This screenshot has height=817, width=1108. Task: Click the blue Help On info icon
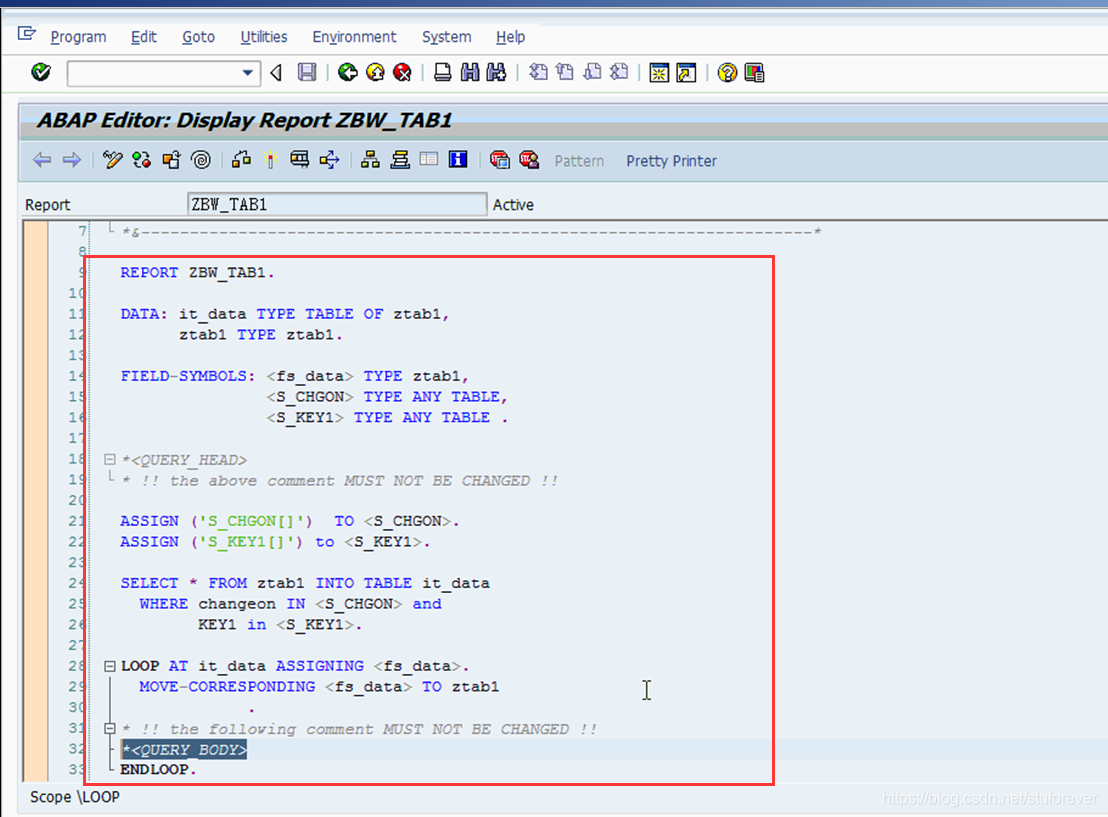[x=458, y=159]
